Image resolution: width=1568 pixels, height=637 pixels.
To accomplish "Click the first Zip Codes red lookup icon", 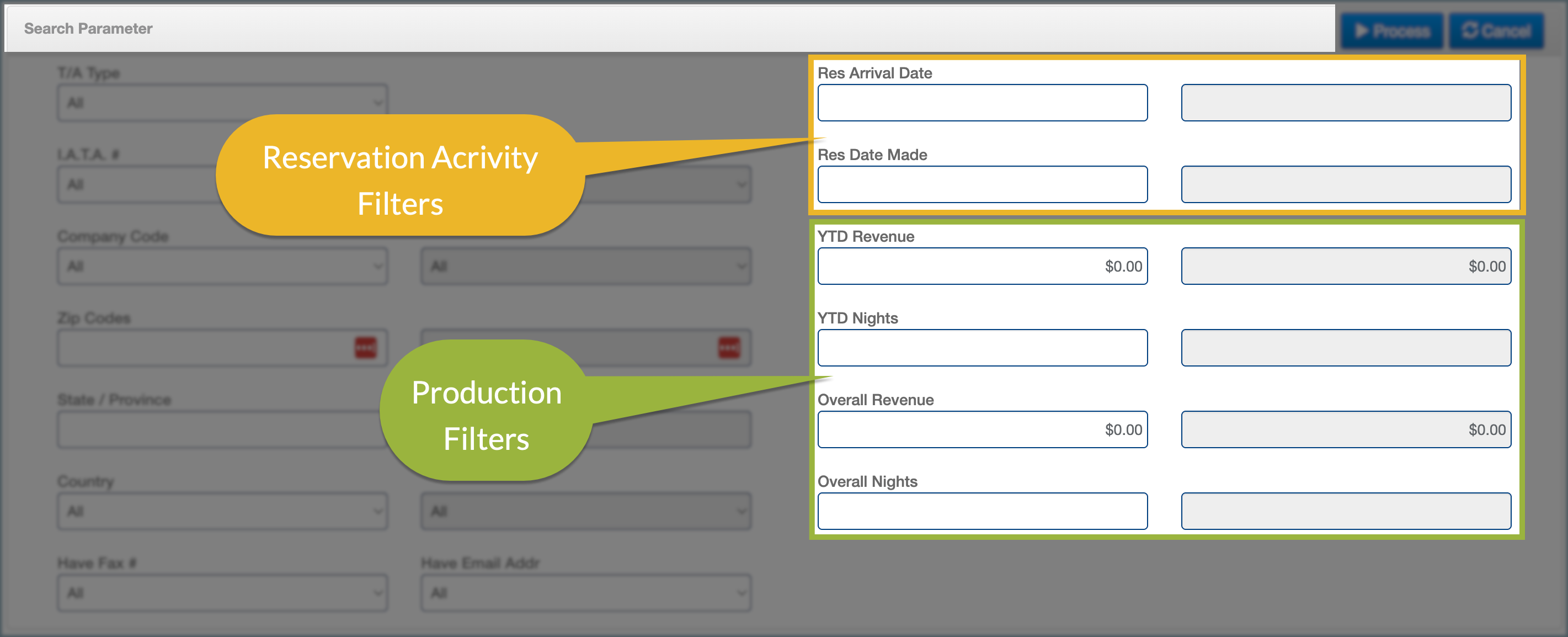I will point(365,348).
